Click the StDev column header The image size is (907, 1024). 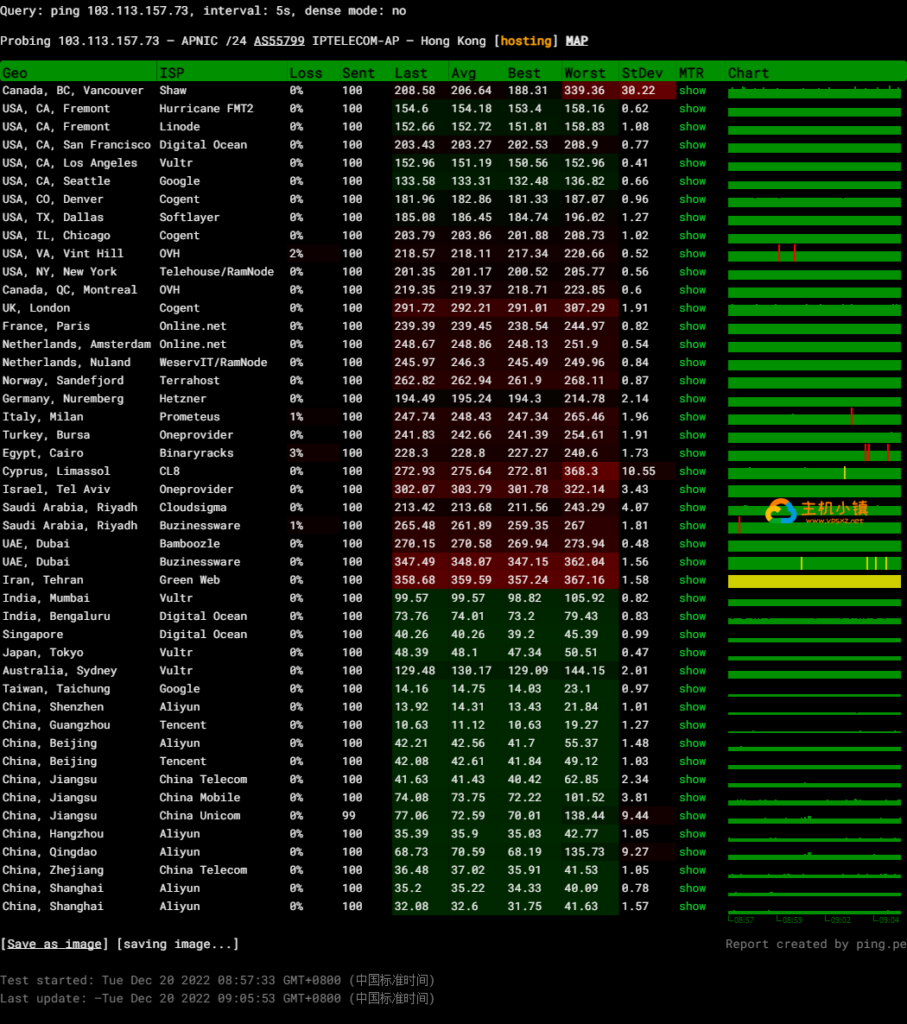[641, 73]
